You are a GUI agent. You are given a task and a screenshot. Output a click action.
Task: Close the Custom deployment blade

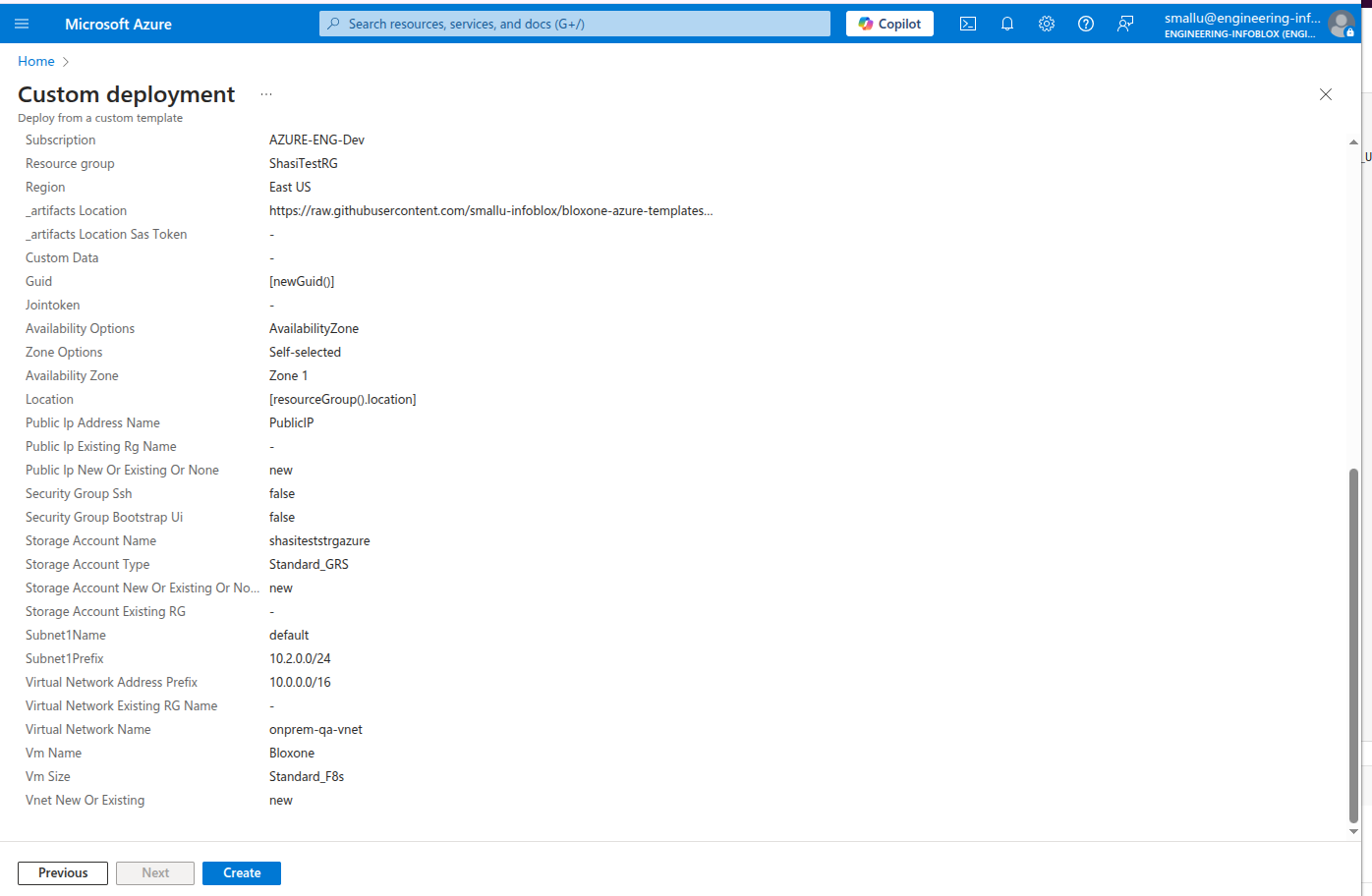click(1326, 94)
